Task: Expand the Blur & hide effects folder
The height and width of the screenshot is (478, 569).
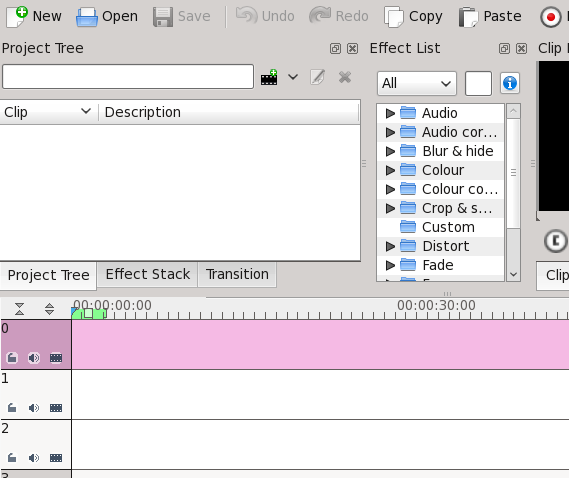Action: coord(390,151)
